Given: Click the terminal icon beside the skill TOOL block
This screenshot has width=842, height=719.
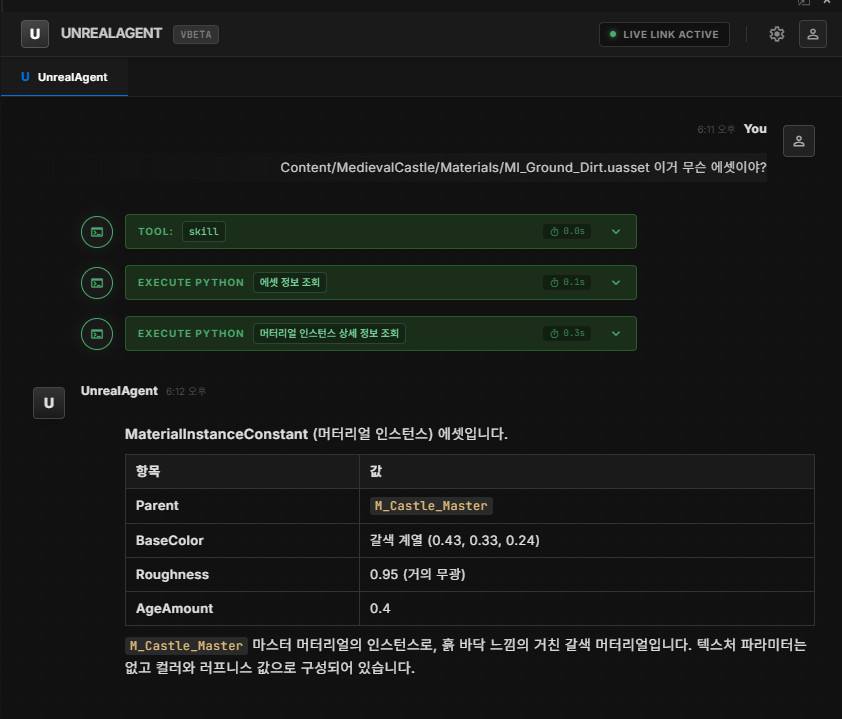Looking at the screenshot, I should [96, 231].
